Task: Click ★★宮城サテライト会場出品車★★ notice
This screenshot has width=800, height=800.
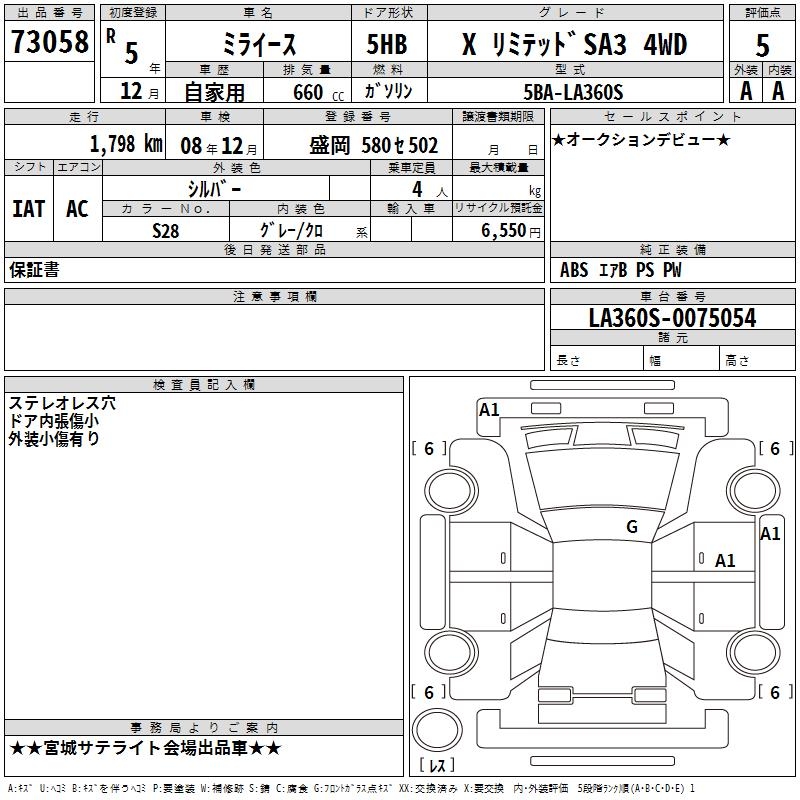Action: 145,748
